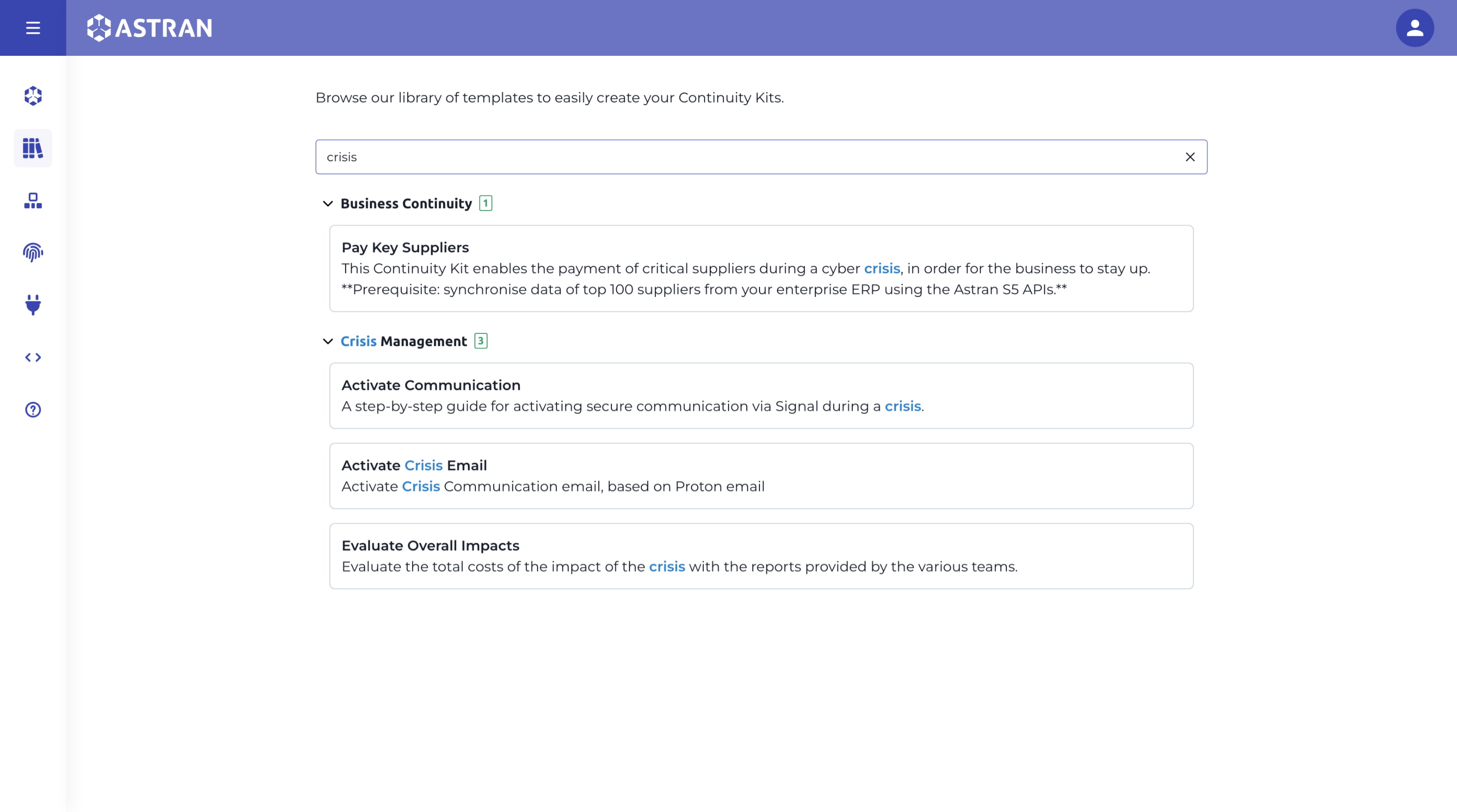Viewport: 1457px width, 812px height.
Task: Click the Crisis Management count badge 3
Action: [481, 341]
